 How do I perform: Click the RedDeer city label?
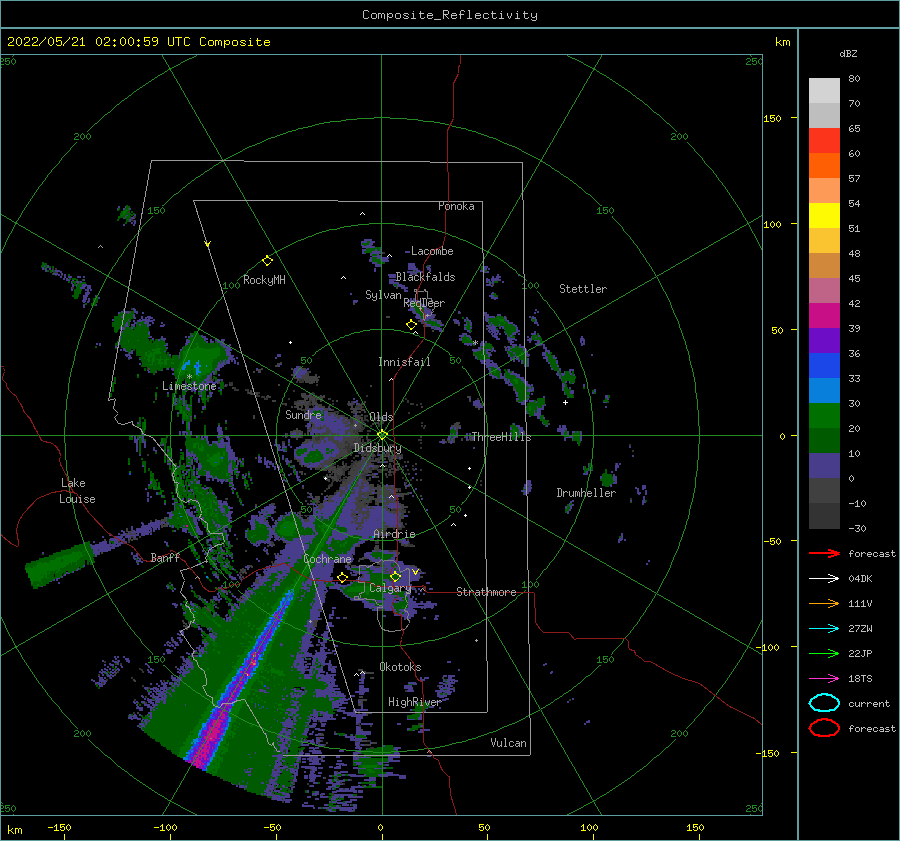pos(424,303)
